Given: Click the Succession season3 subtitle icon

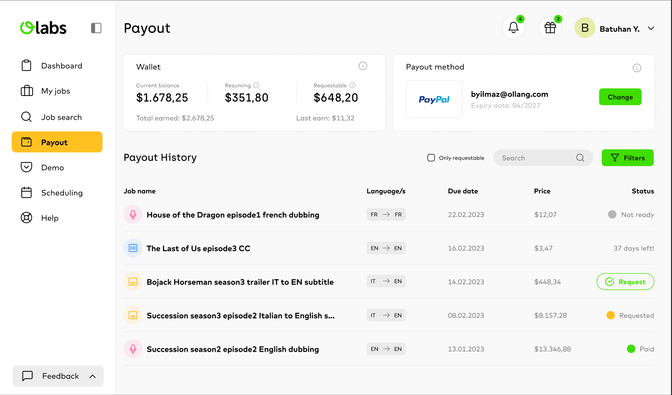Looking at the screenshot, I should [x=133, y=315].
